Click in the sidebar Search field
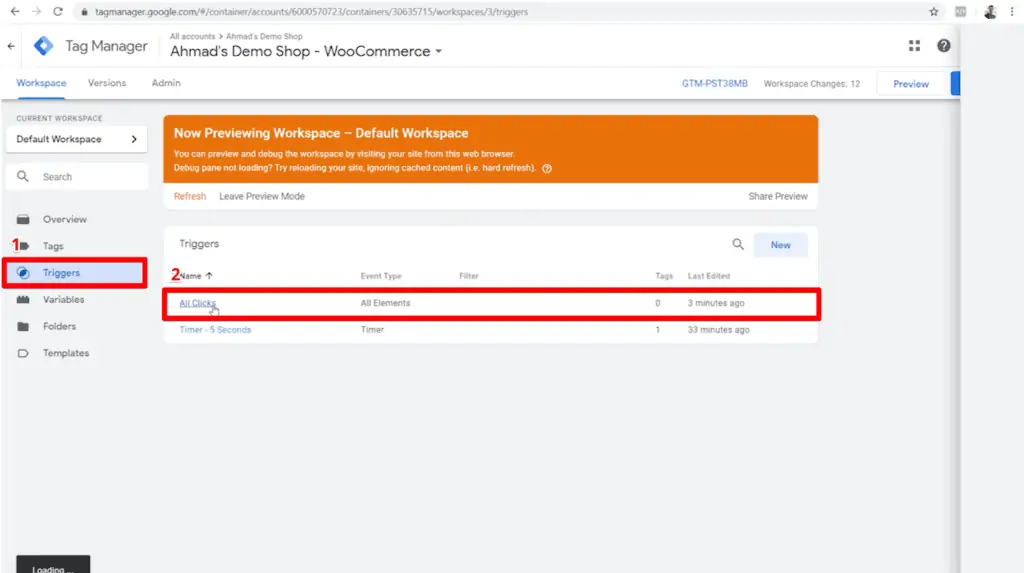 [x=76, y=176]
